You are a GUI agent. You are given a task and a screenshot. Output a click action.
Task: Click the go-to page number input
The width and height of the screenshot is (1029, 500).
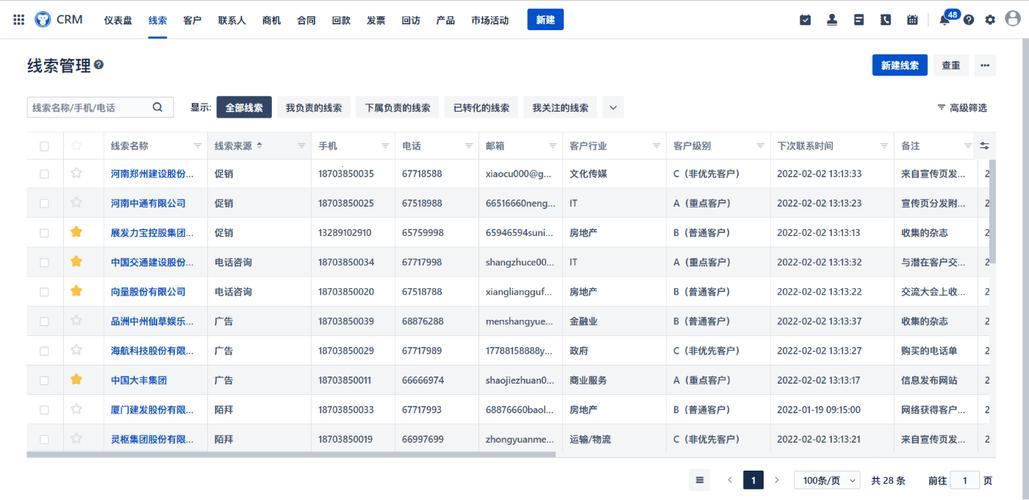point(965,480)
